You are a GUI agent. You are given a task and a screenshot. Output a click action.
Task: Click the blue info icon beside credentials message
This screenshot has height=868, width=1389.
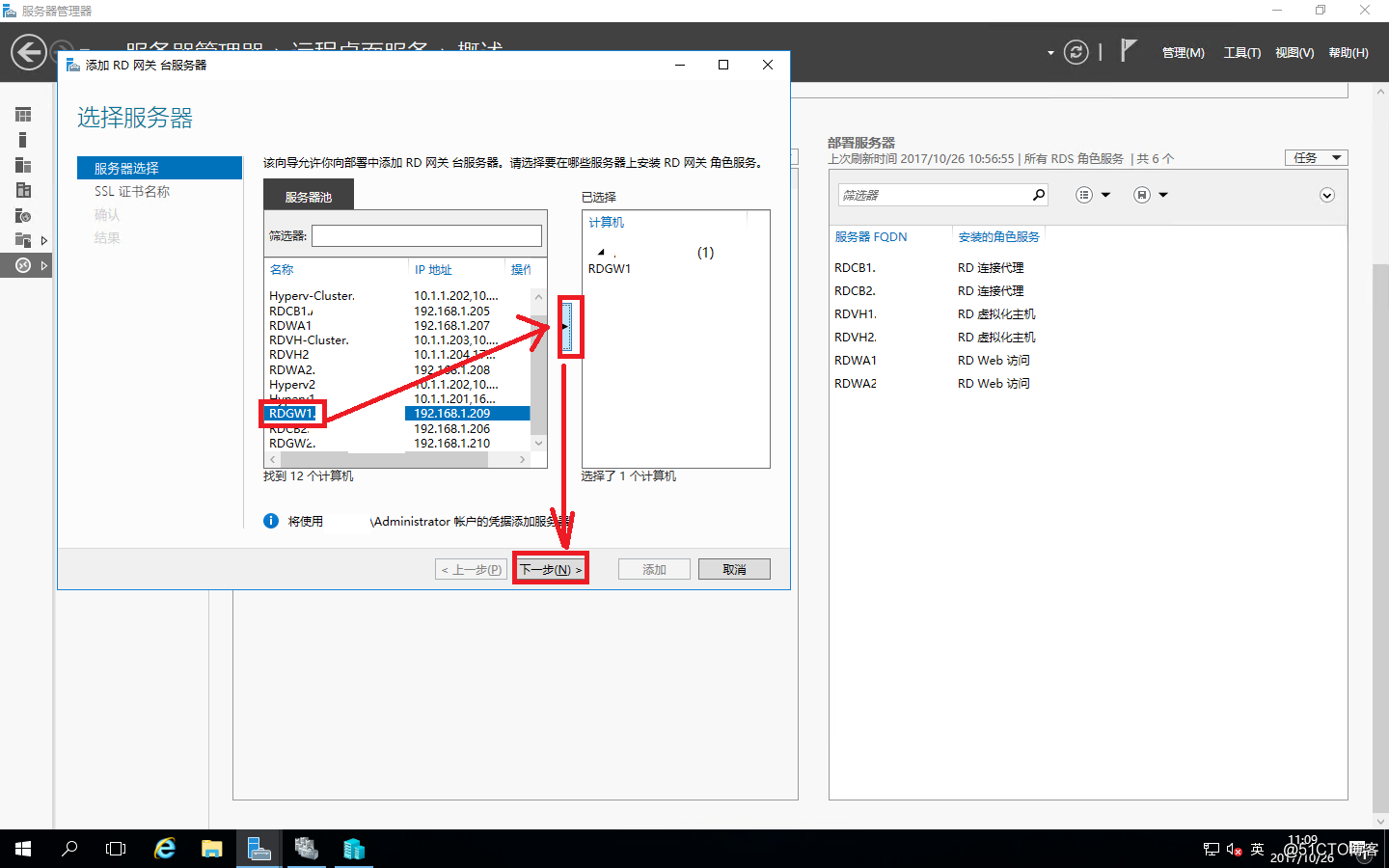pos(271,521)
